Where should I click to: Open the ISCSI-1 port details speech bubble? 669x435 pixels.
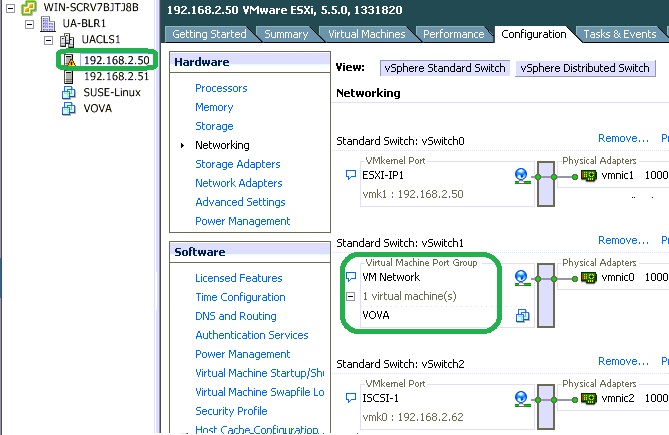click(351, 398)
